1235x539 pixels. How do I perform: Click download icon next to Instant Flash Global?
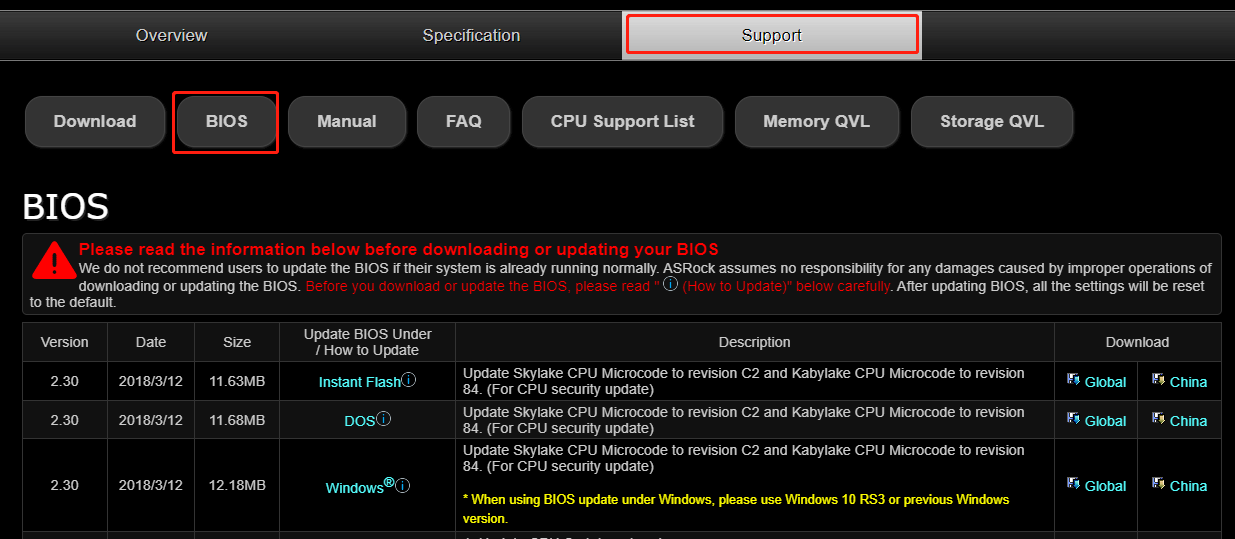tap(1074, 380)
